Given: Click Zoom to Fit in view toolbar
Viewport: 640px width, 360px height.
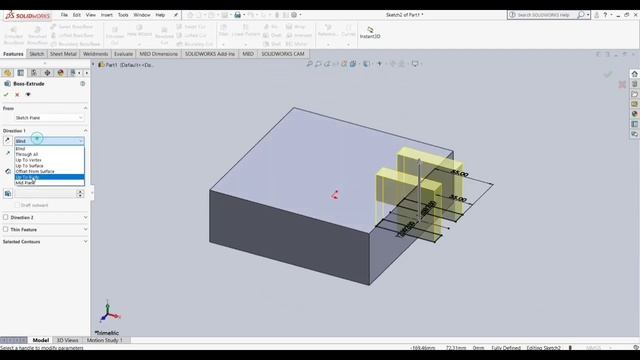Looking at the screenshot, I should [309, 64].
